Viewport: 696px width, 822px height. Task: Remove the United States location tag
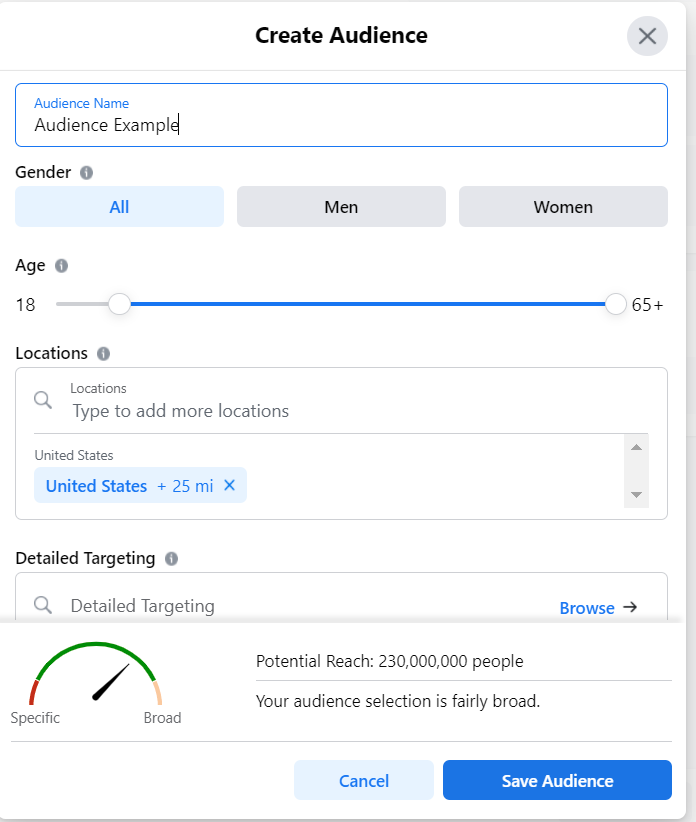(229, 485)
